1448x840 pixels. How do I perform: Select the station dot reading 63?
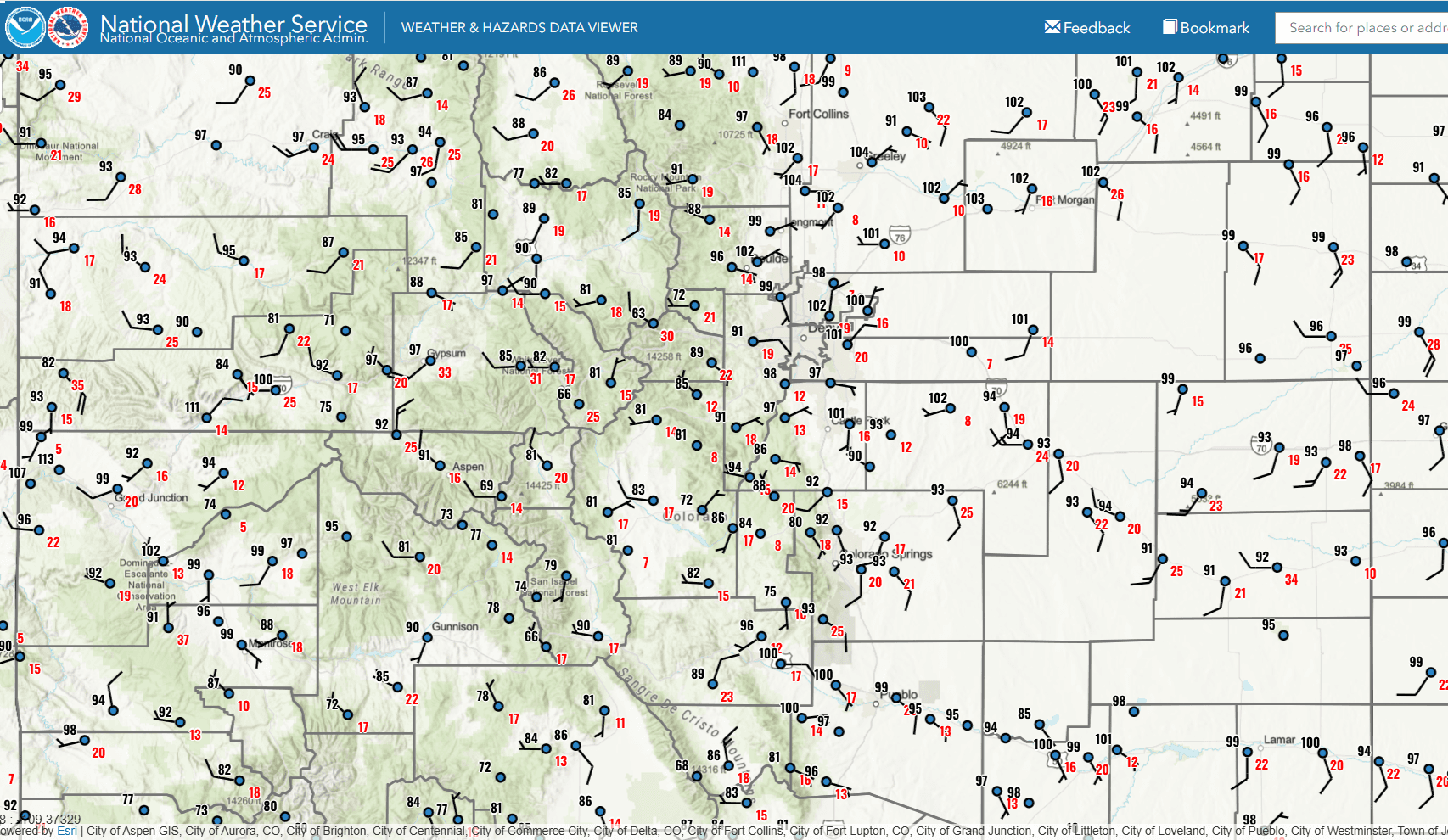654,324
